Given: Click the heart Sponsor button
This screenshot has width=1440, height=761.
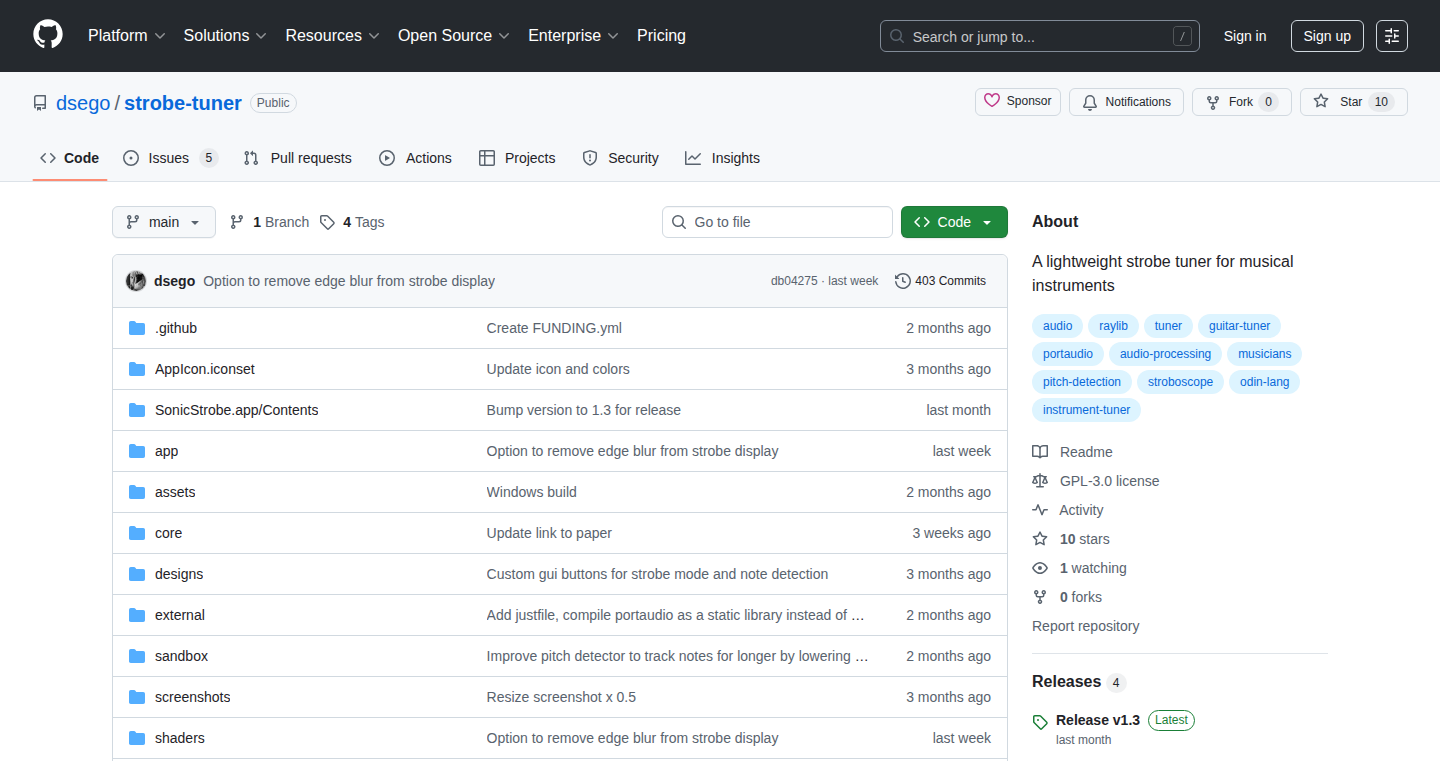Looking at the screenshot, I should point(1018,101).
